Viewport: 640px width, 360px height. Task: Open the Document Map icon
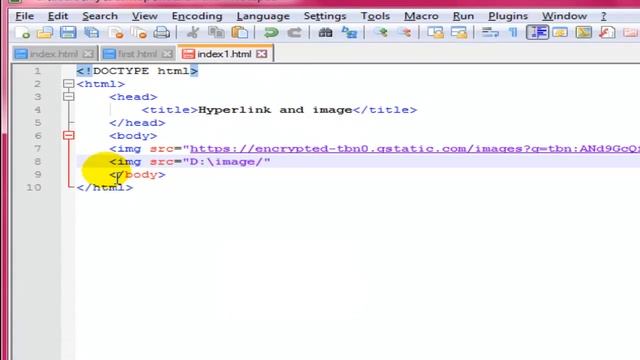pos(584,32)
